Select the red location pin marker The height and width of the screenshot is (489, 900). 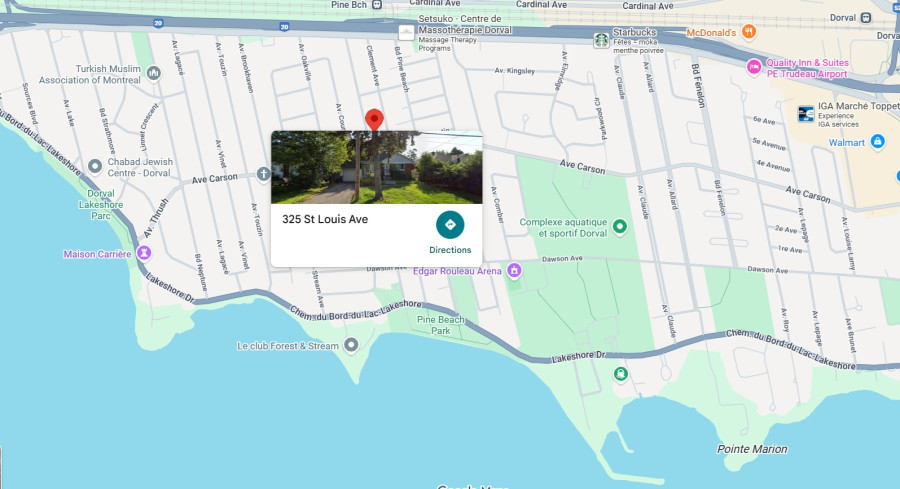click(x=374, y=119)
